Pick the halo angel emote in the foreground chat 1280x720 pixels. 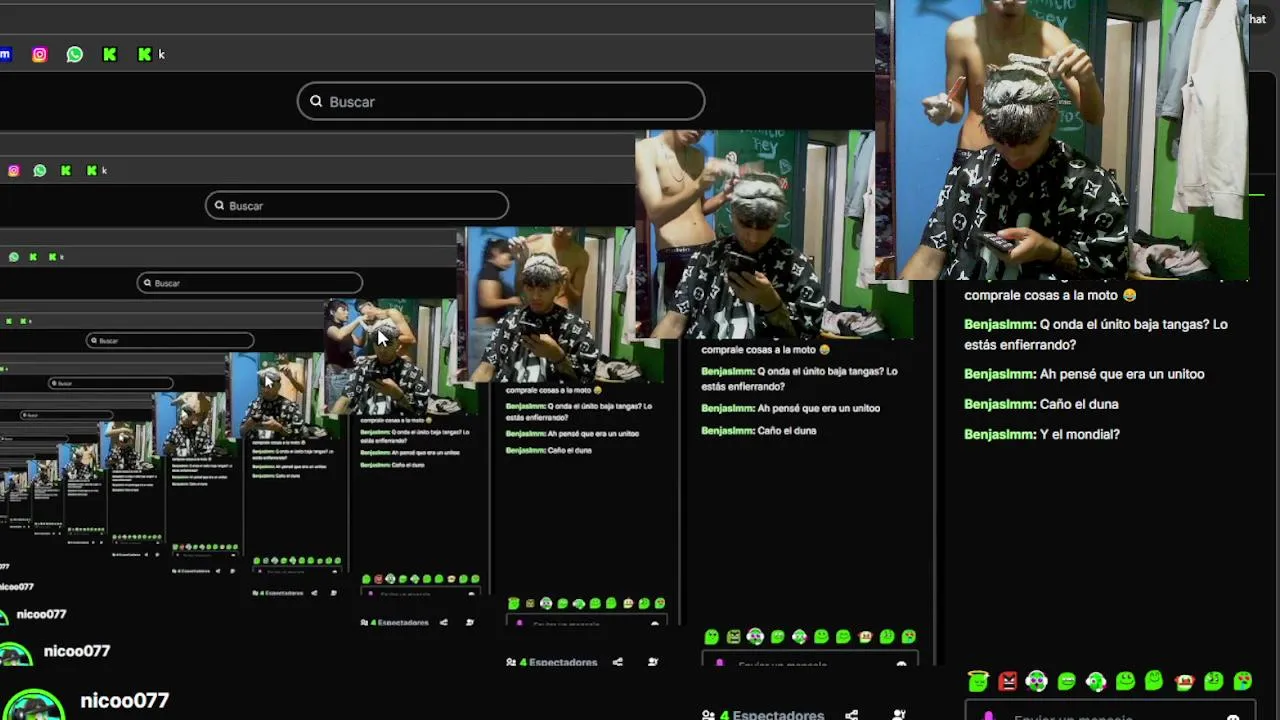pyautogui.click(x=978, y=682)
